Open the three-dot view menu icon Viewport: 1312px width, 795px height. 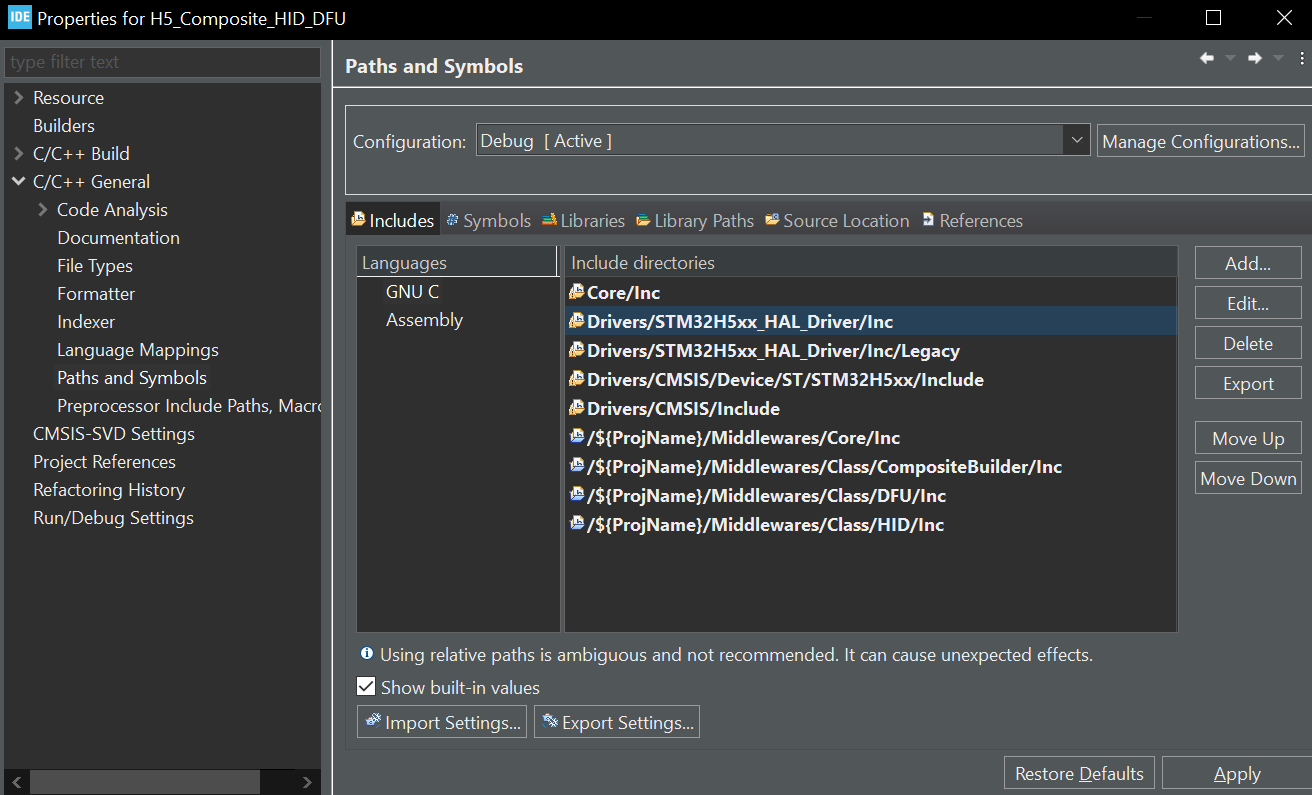1301,58
